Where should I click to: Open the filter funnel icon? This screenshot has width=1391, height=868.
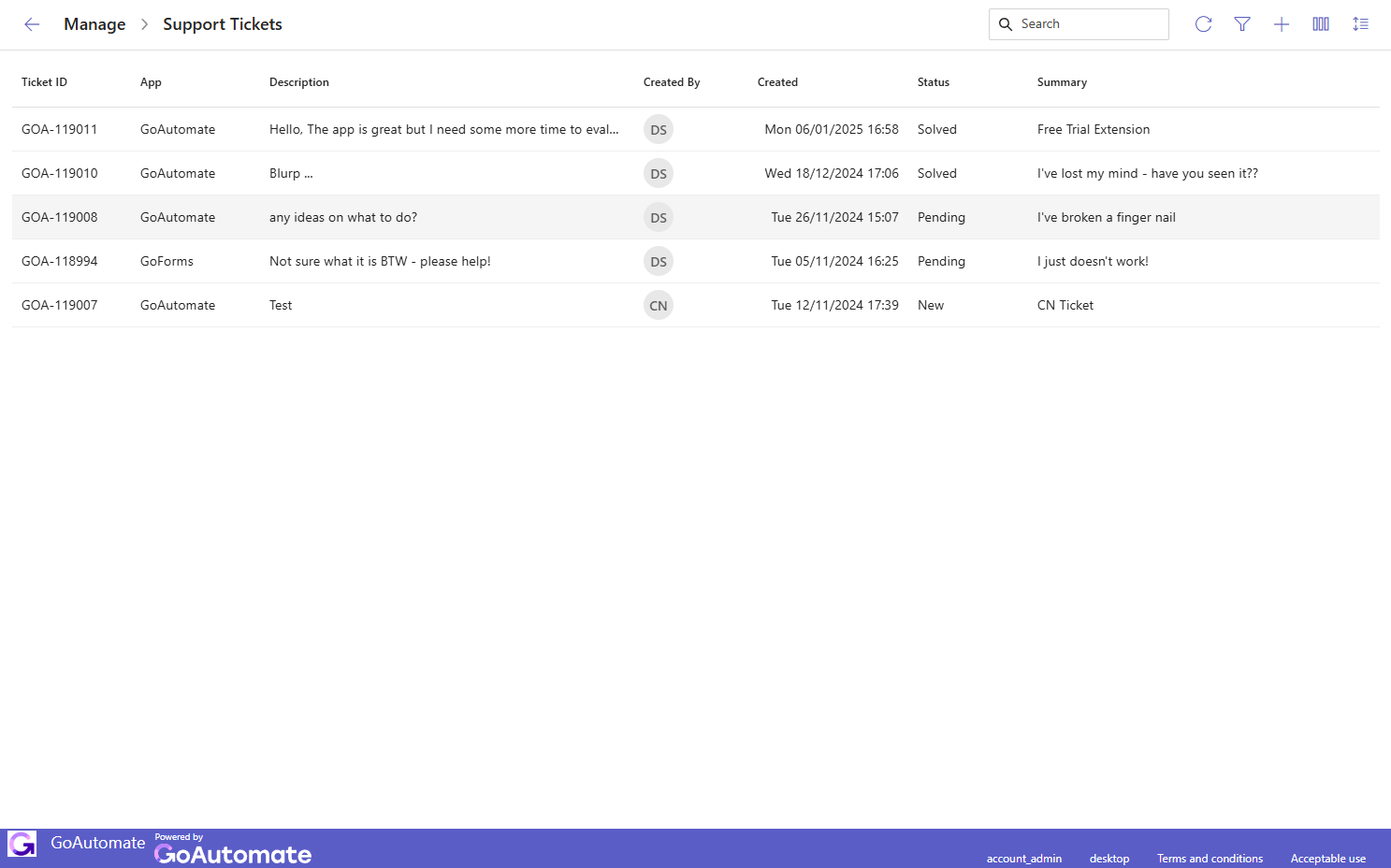click(1242, 24)
